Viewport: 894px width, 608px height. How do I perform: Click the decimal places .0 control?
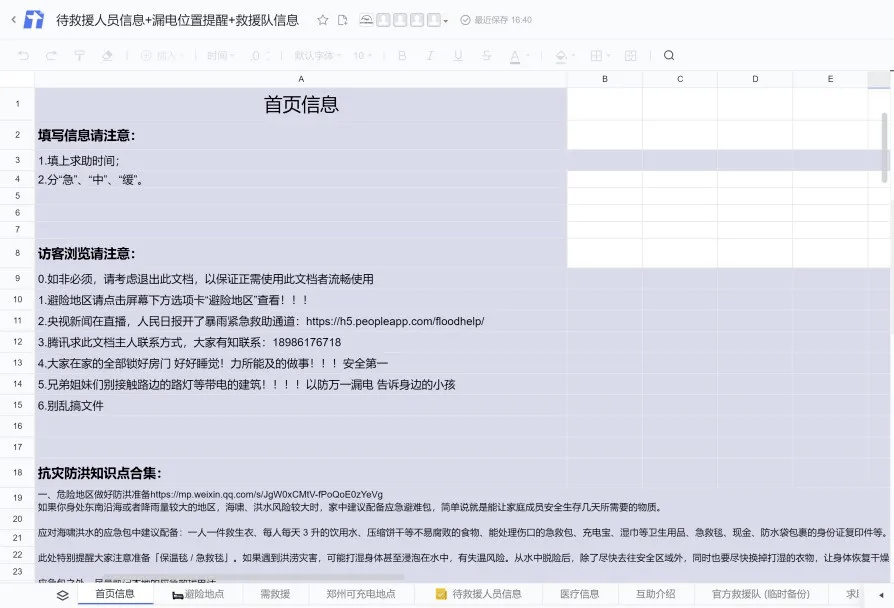(259, 55)
